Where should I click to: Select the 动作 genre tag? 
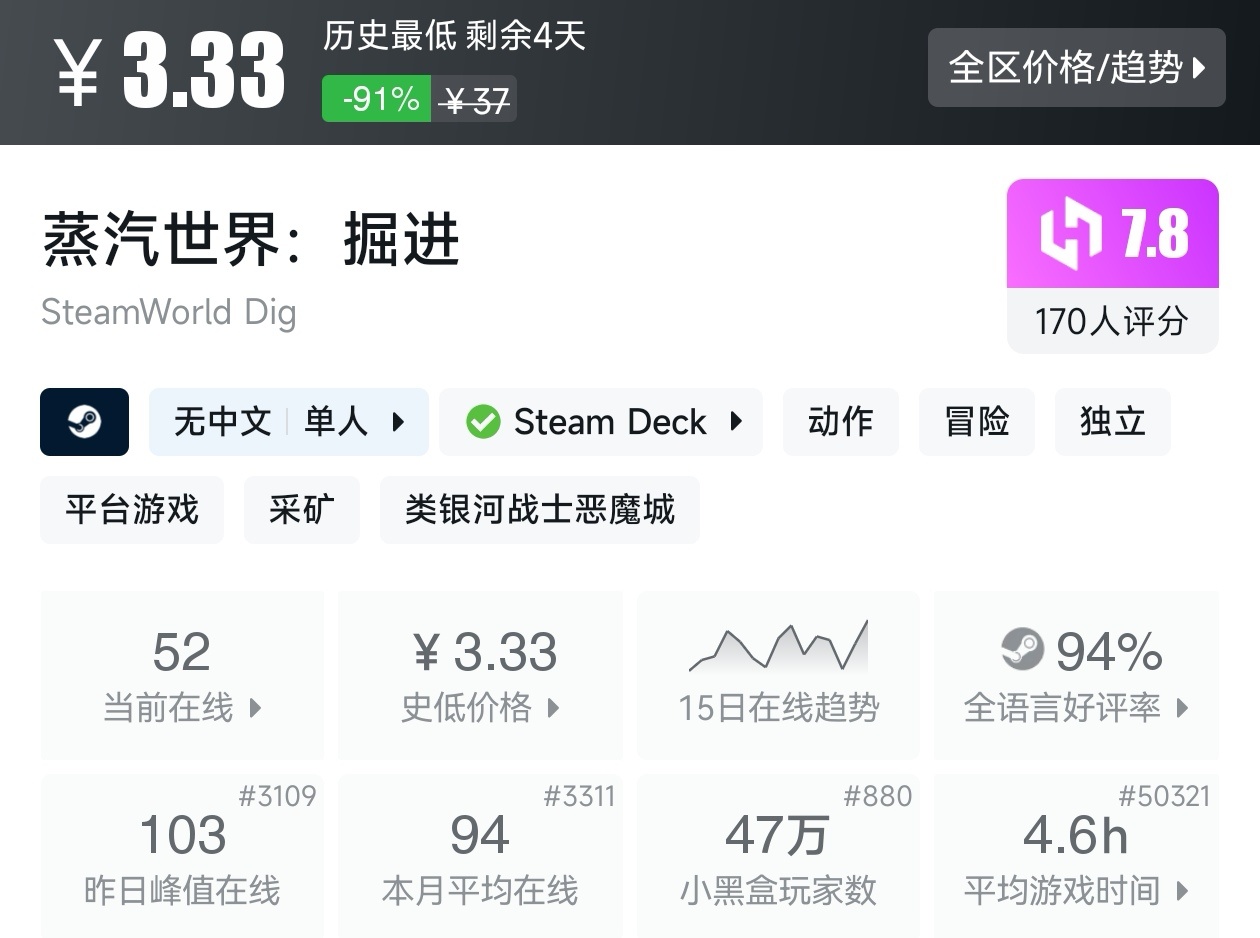pos(841,422)
